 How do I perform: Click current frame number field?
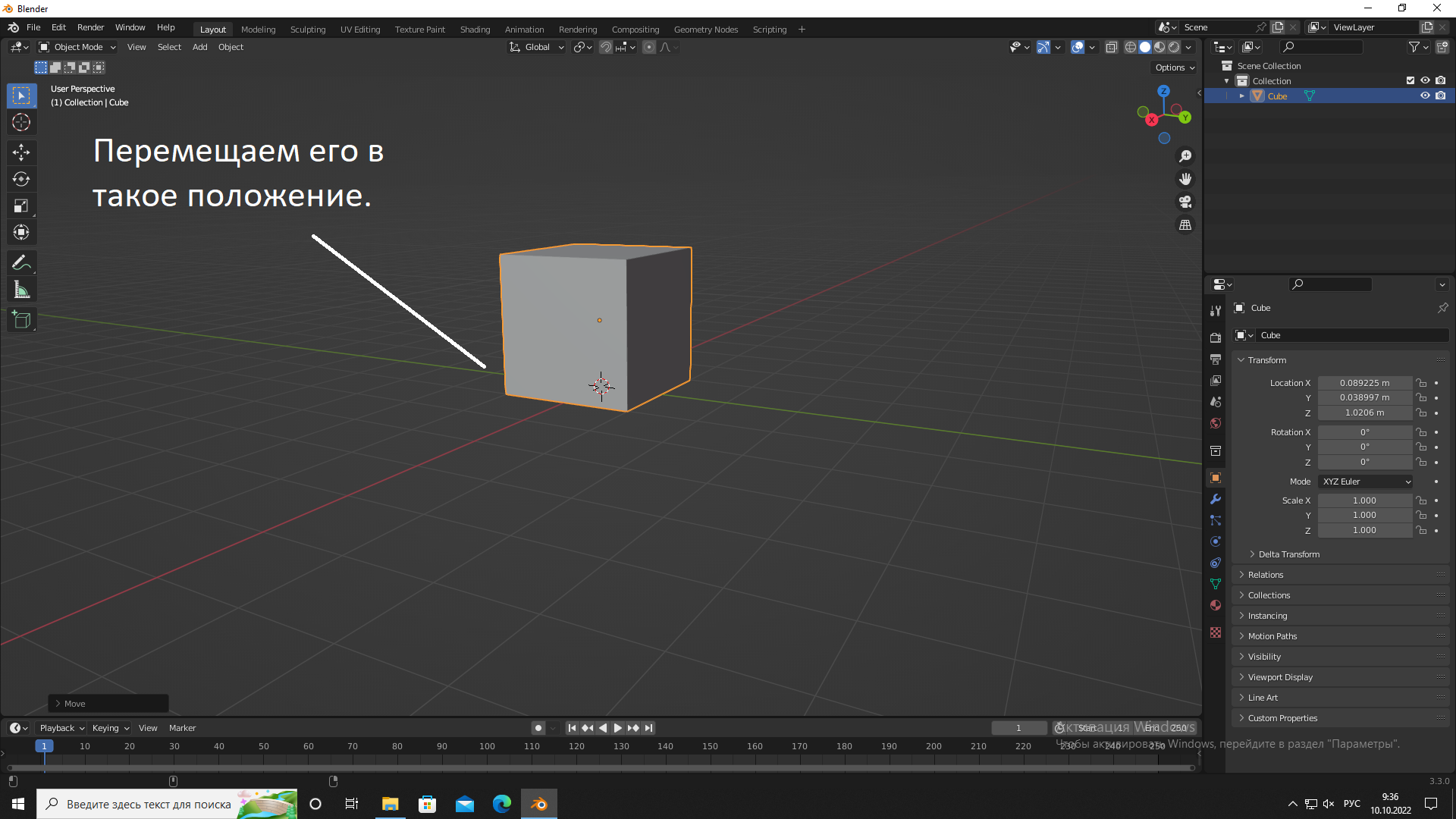[1018, 728]
